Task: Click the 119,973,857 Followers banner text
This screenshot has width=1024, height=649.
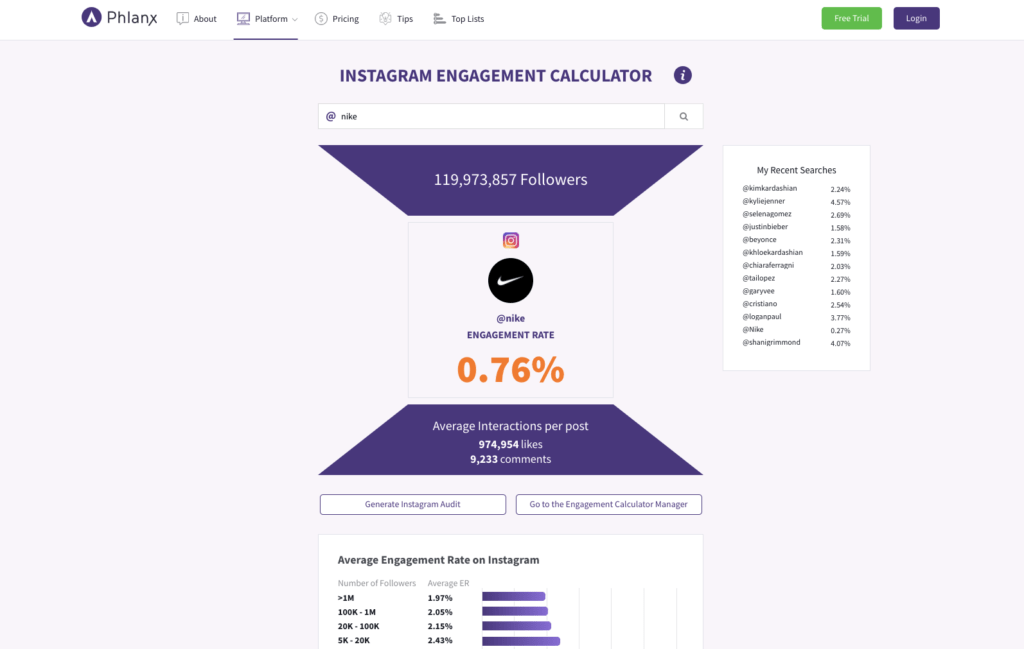Action: pyautogui.click(x=511, y=180)
